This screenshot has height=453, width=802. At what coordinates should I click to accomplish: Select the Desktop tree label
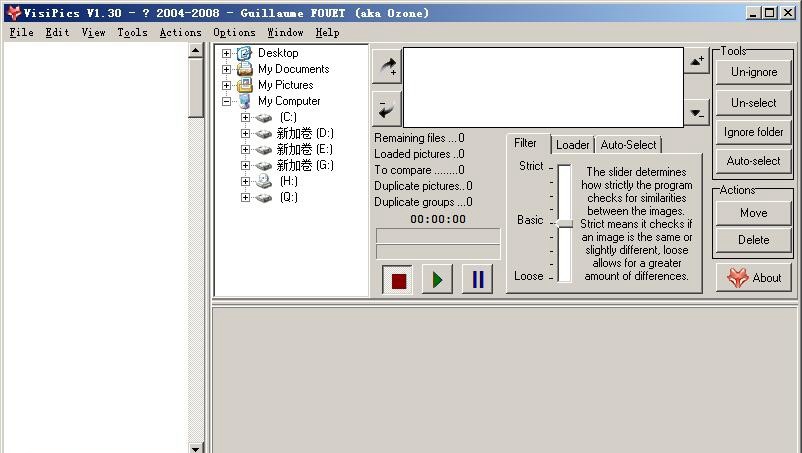click(x=278, y=53)
